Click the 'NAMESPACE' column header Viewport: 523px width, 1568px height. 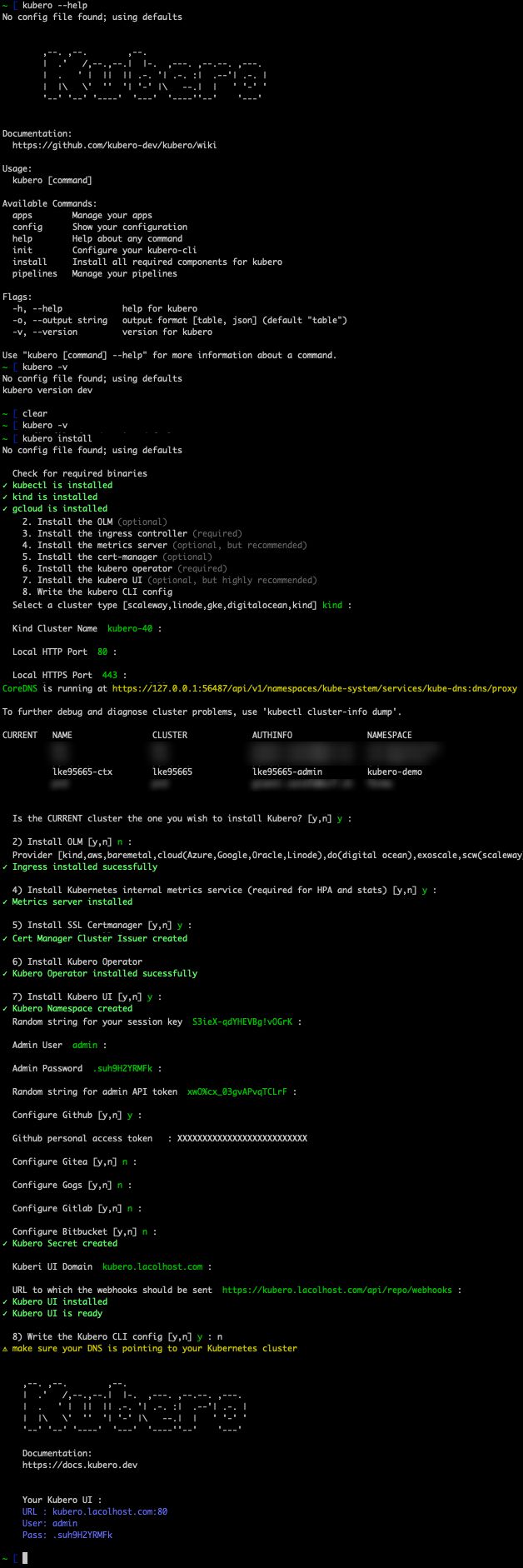390,735
